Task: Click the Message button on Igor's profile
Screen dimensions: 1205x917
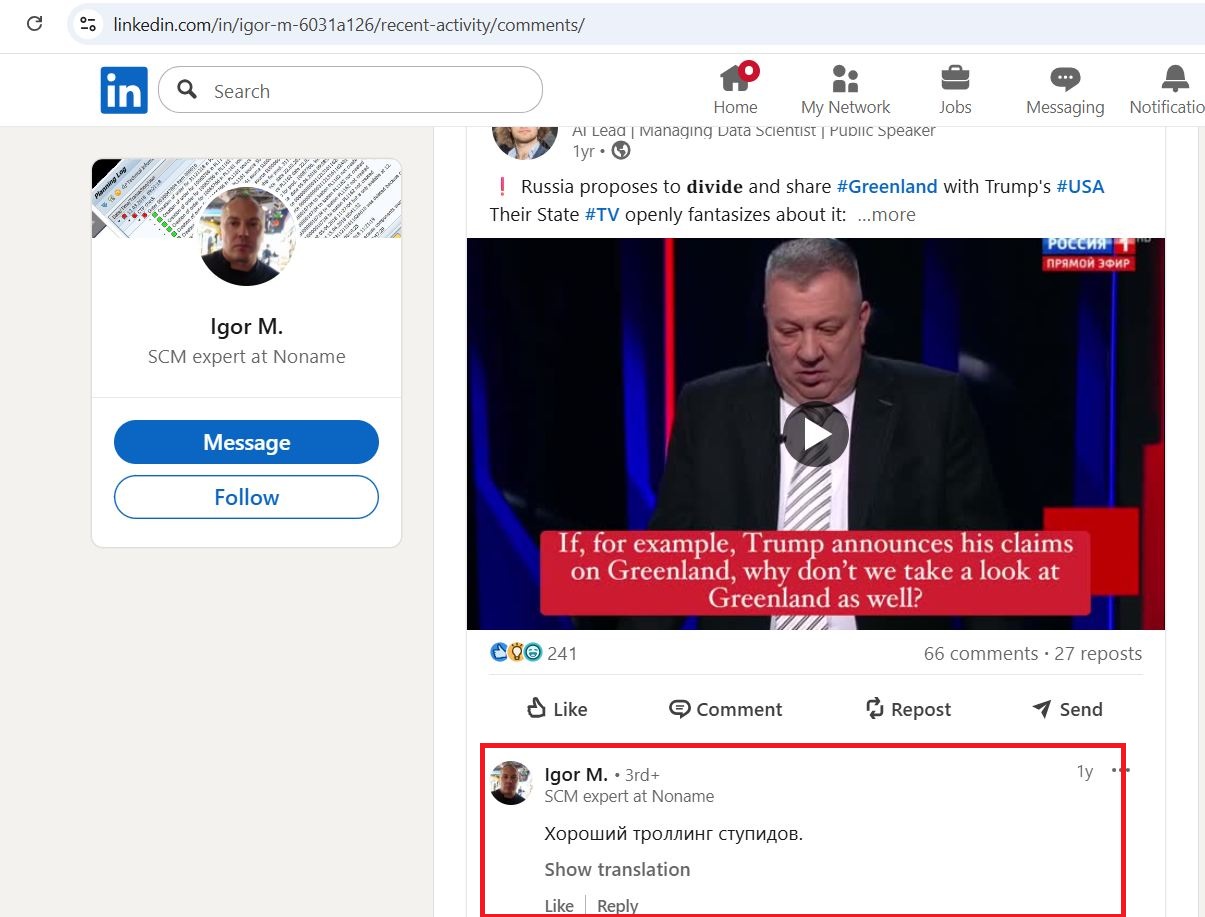Action: 246,442
